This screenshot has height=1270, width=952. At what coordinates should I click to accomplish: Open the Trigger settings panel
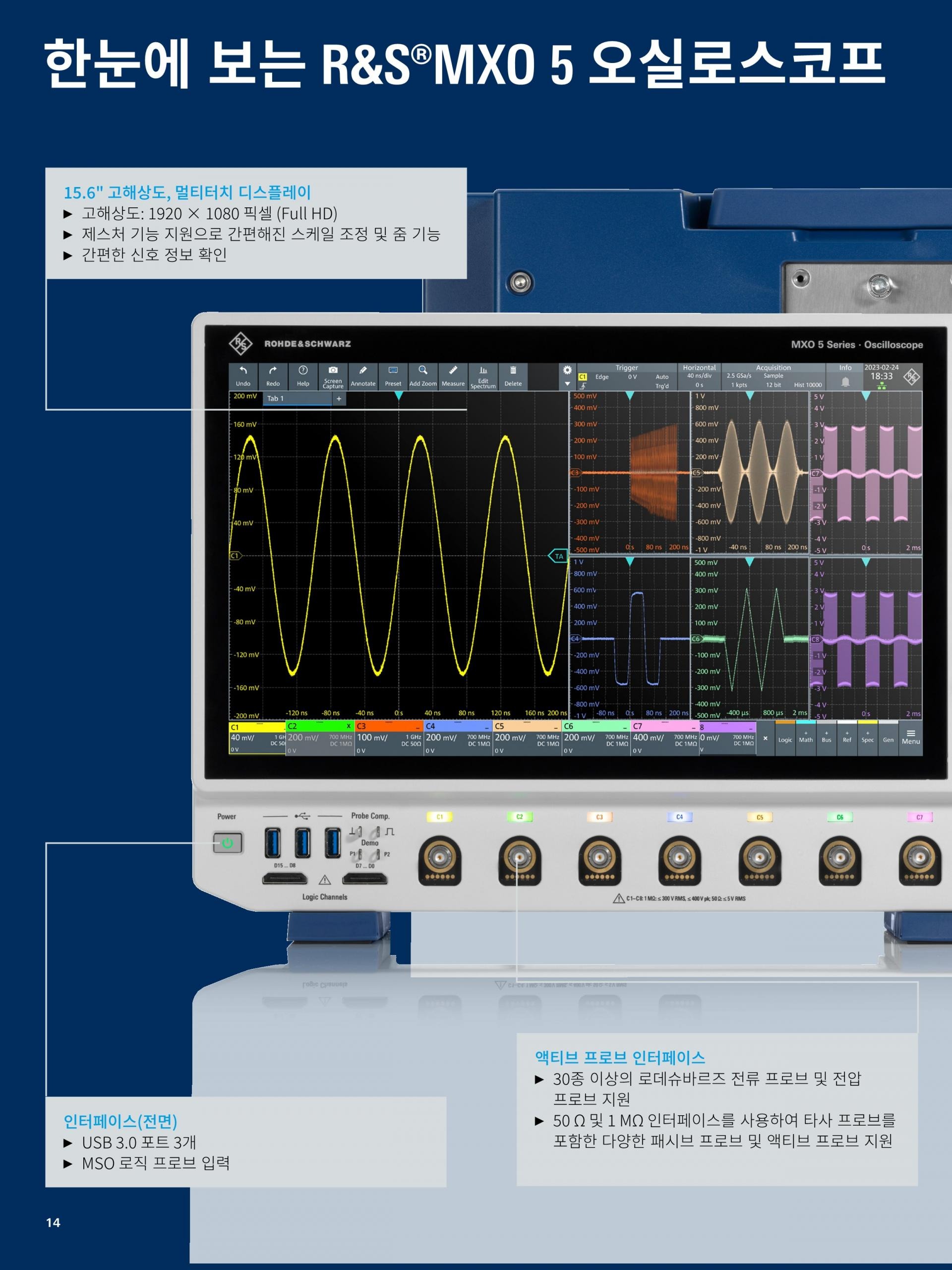point(627,377)
